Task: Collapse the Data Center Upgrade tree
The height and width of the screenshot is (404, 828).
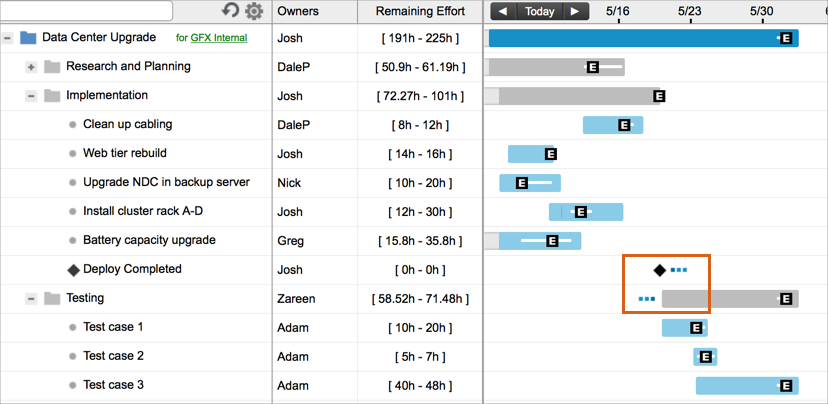Action: tap(8, 38)
